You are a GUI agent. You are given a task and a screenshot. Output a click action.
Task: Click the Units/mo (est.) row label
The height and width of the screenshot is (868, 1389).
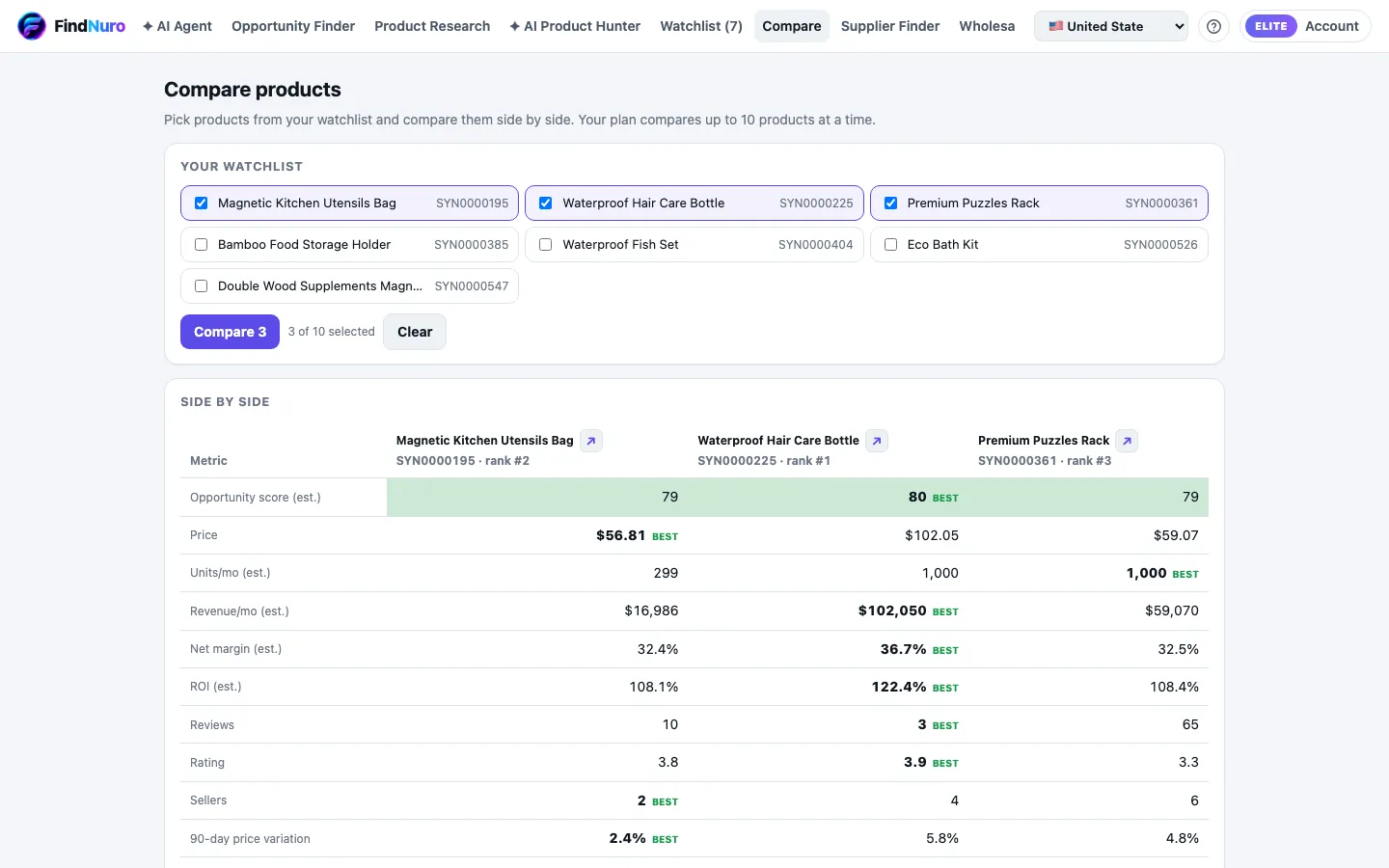pyautogui.click(x=231, y=573)
